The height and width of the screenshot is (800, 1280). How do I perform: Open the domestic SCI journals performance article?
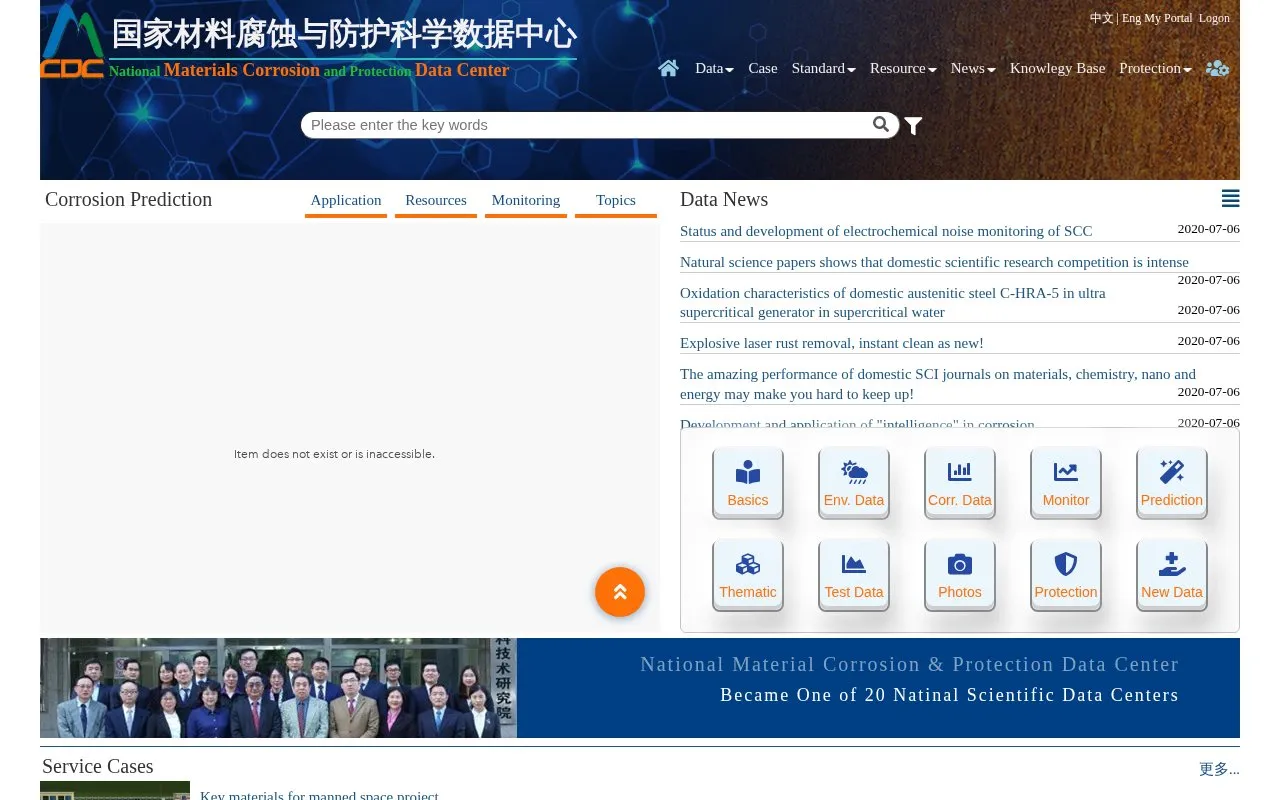(x=938, y=384)
